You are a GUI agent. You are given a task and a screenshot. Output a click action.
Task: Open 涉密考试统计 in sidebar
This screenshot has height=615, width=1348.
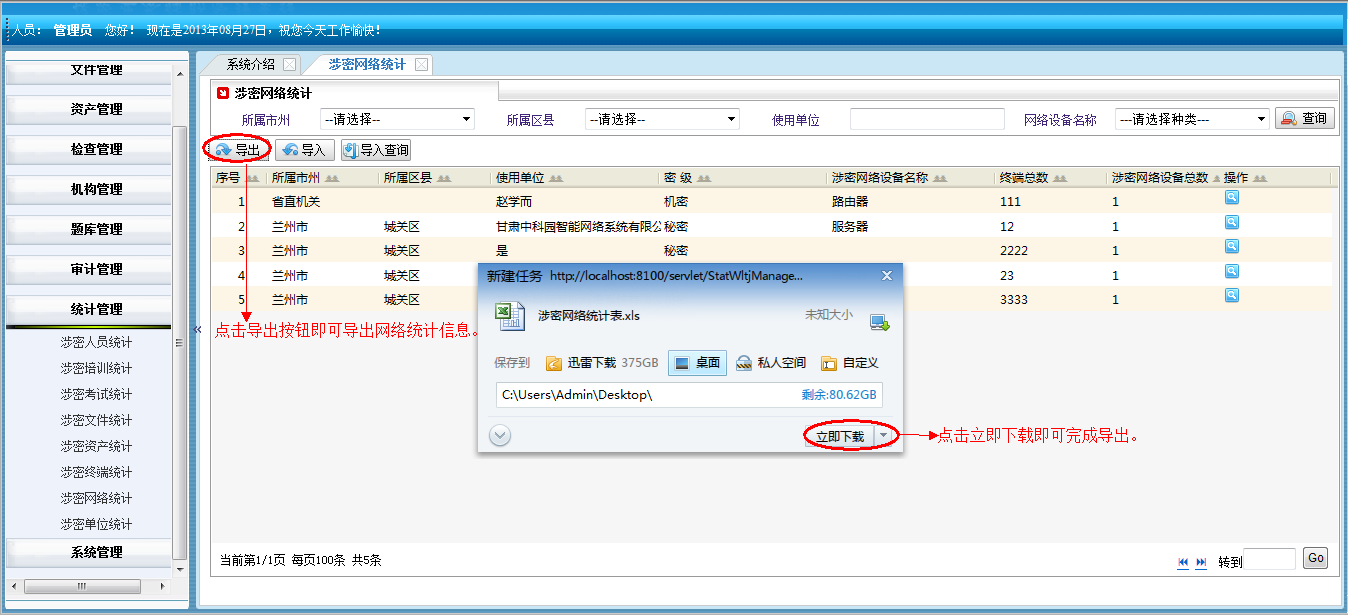tap(96, 394)
